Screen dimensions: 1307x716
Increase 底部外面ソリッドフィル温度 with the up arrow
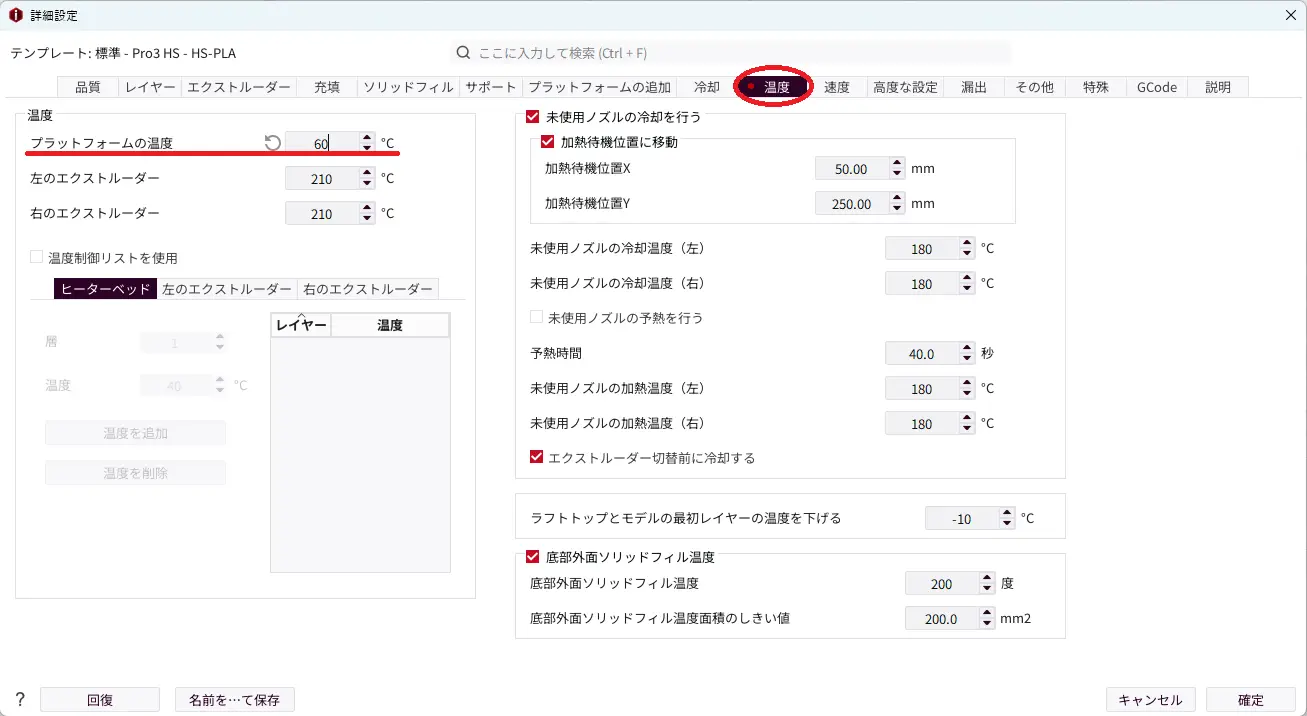[987, 578]
